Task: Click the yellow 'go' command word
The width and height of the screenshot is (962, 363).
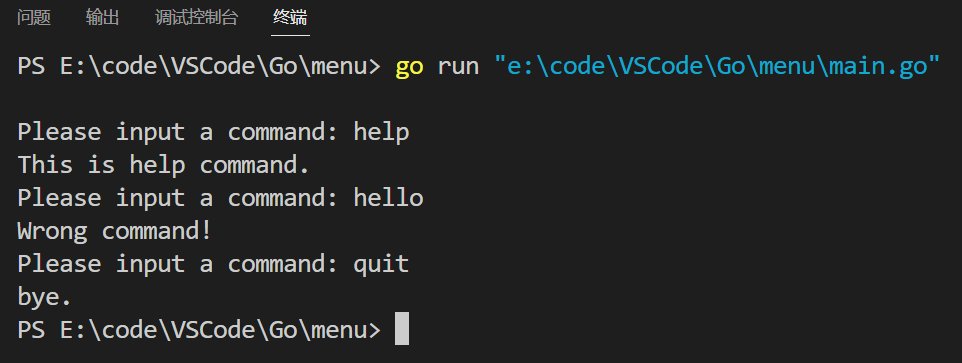Action: [409, 67]
